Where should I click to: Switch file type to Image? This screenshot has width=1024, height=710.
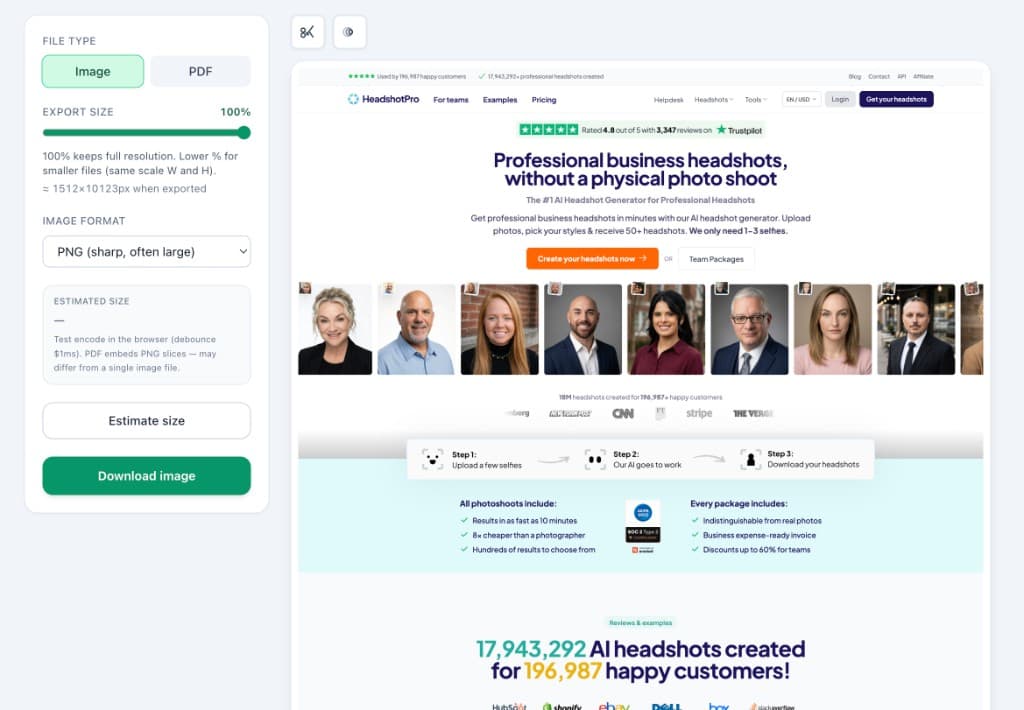pos(93,71)
